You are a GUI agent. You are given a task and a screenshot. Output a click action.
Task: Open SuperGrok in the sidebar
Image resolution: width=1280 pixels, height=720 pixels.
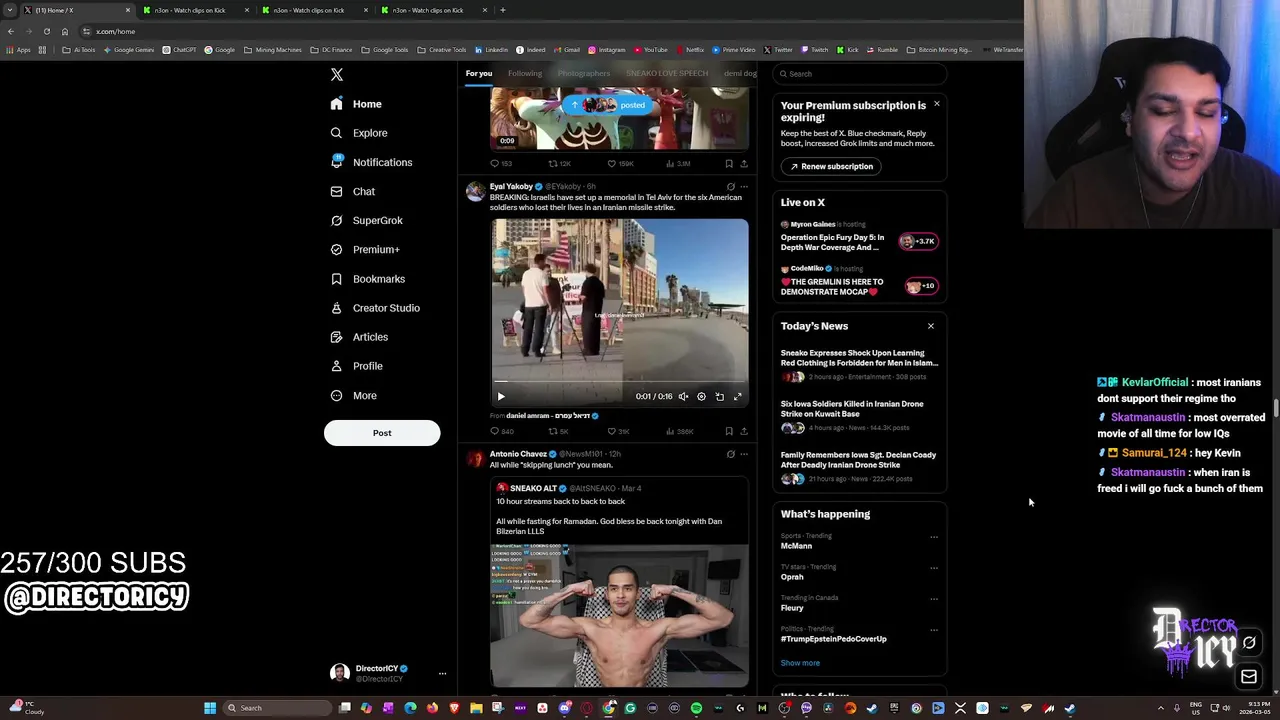pos(366,220)
